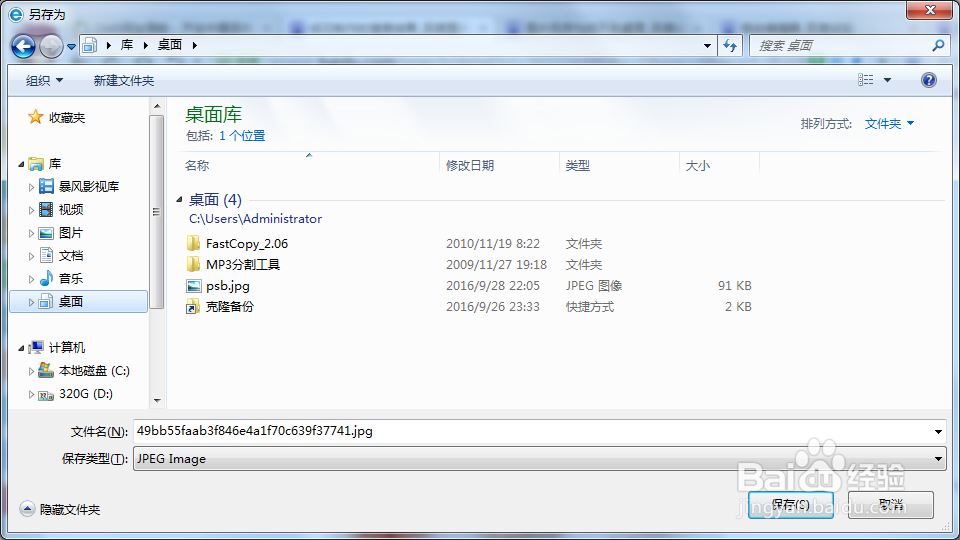The image size is (960, 540).
Task: Click the 音乐 library icon
Action: [46, 278]
